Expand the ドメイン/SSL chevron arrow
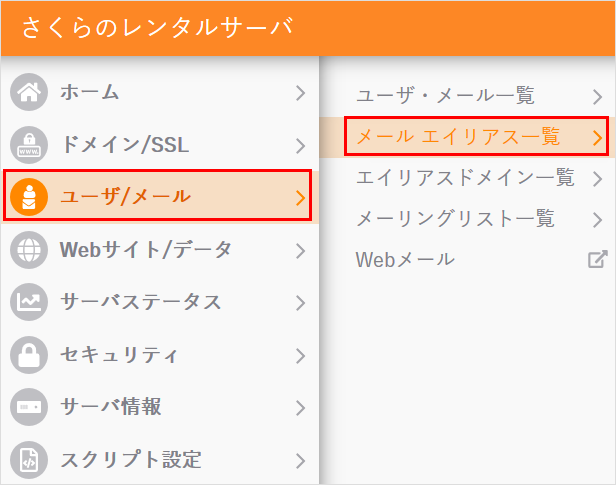This screenshot has width=616, height=485. [300, 145]
